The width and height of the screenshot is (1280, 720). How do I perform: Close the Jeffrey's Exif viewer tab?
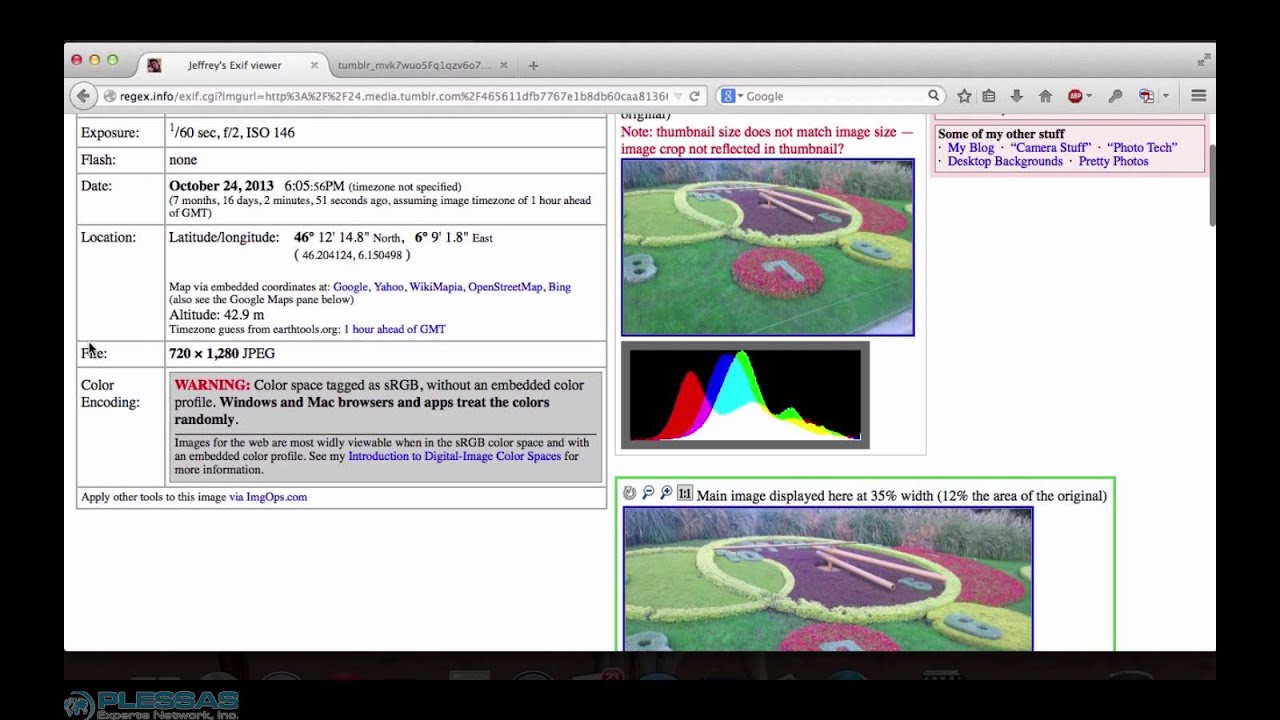click(x=314, y=65)
